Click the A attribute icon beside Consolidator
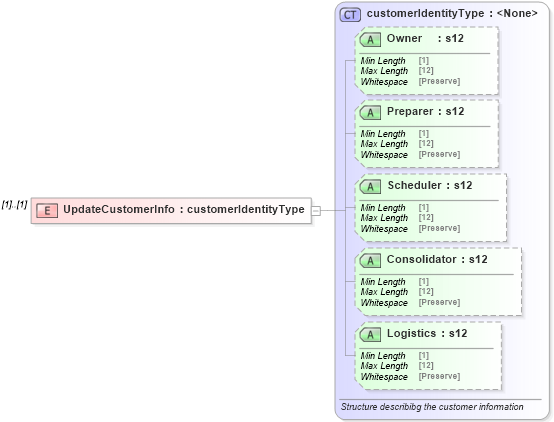This screenshot has width=554, height=422. click(x=370, y=260)
